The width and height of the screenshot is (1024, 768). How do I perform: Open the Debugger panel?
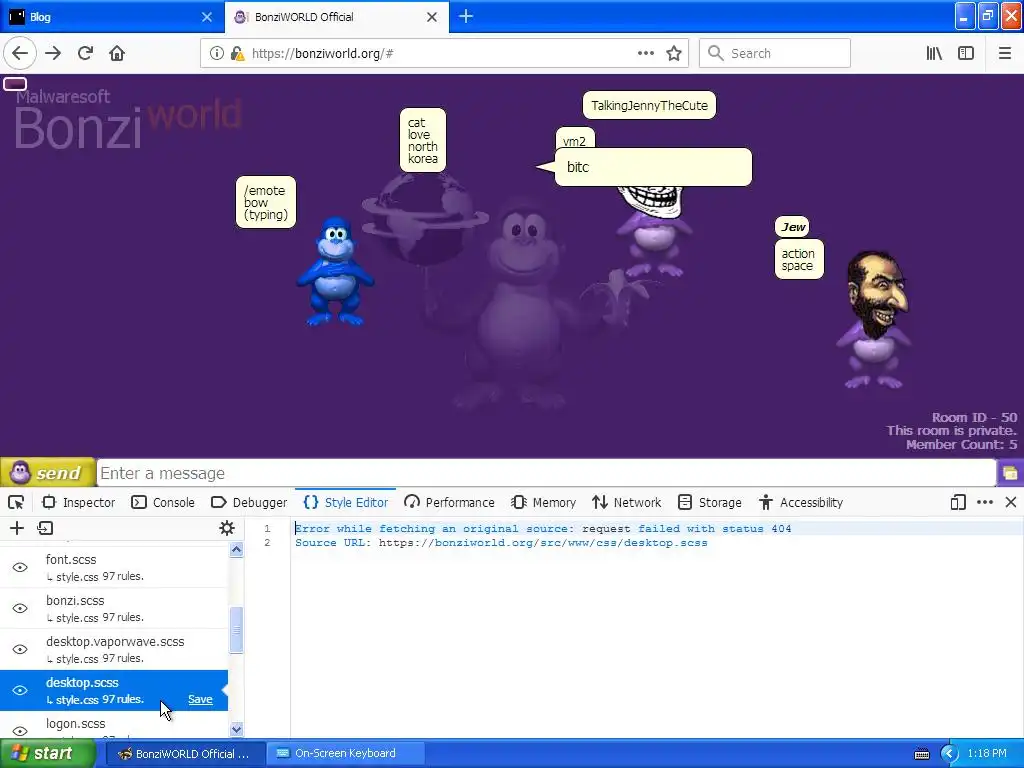249,502
